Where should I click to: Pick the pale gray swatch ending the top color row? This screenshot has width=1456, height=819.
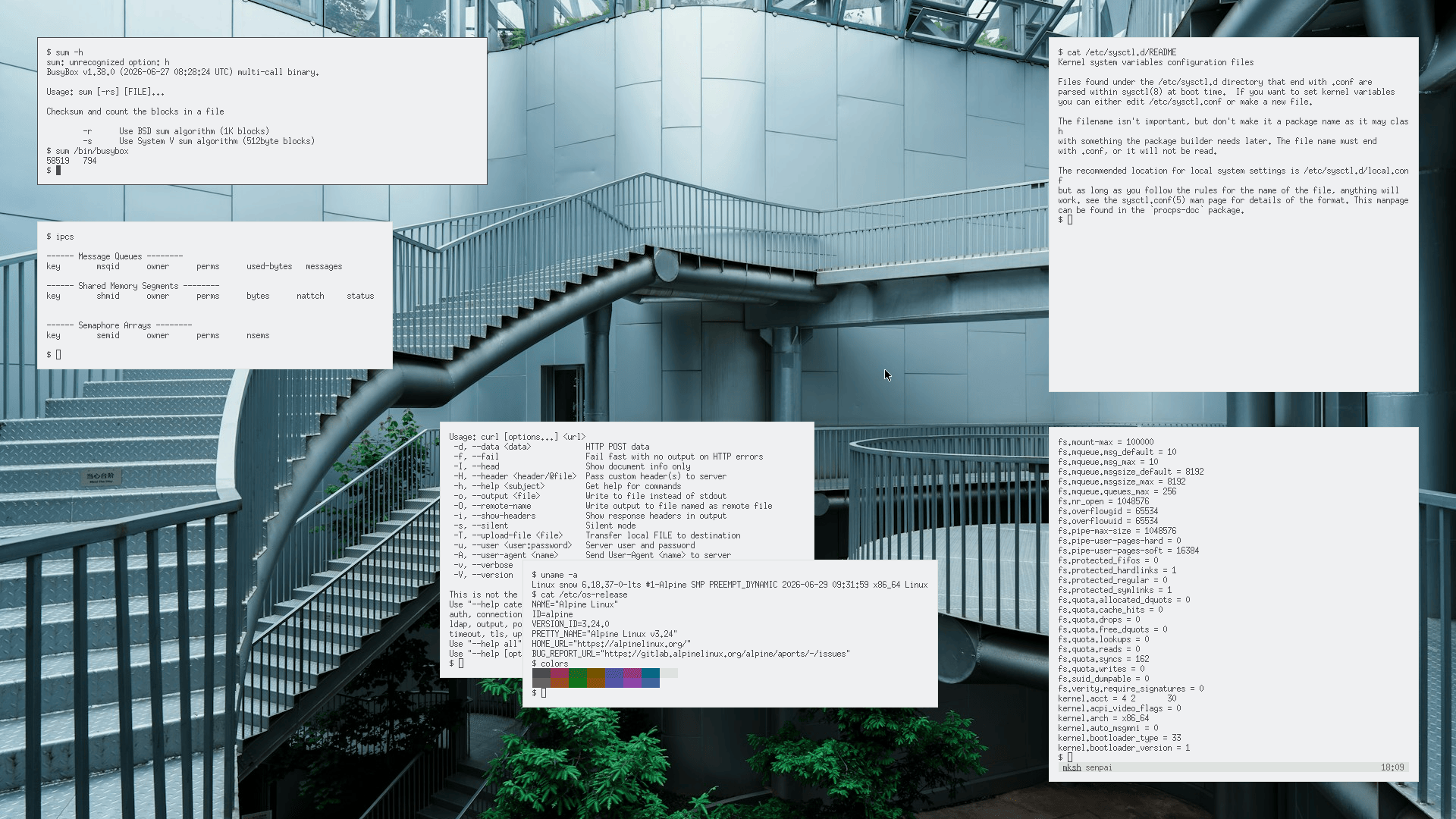click(x=669, y=673)
